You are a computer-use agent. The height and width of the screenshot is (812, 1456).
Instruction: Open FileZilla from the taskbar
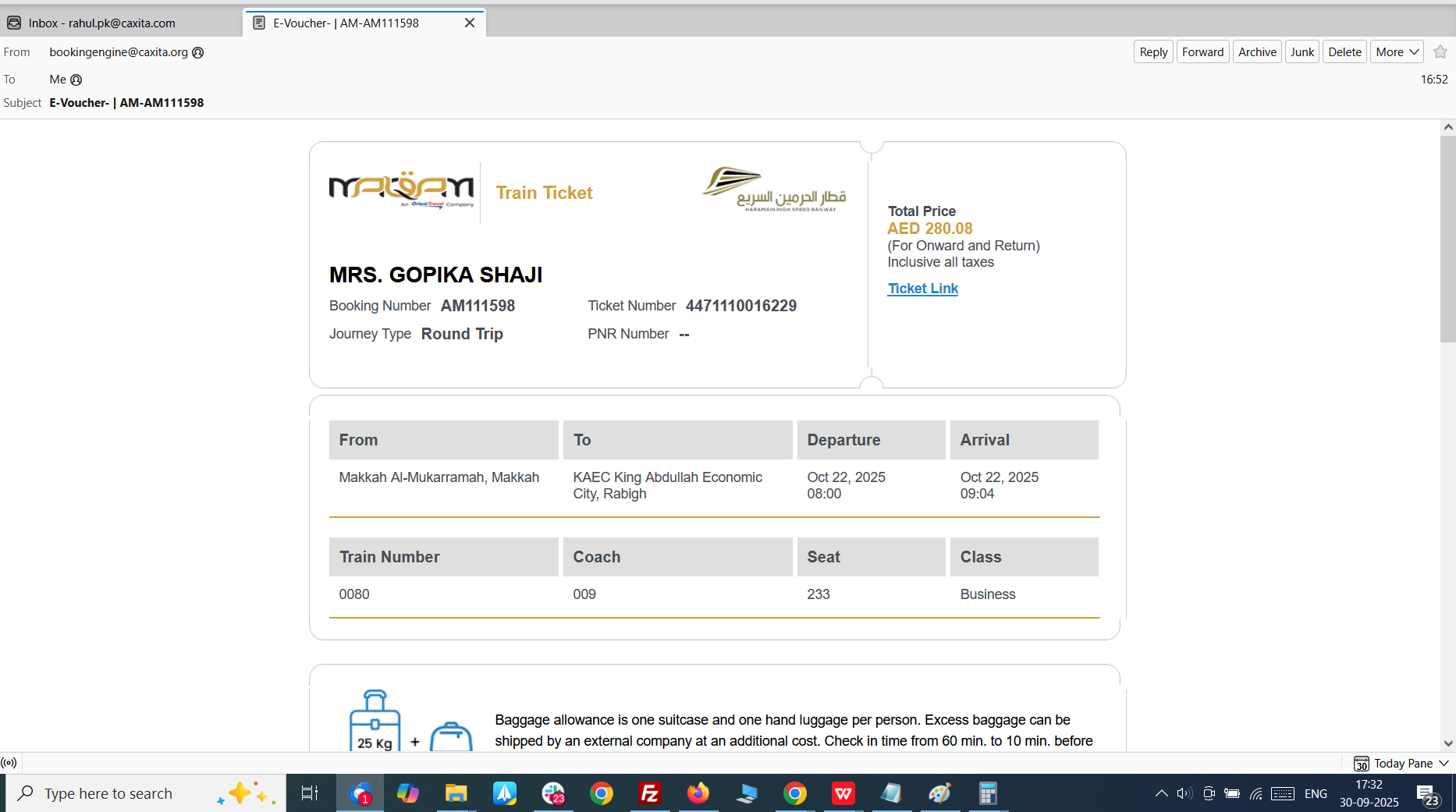pos(649,793)
